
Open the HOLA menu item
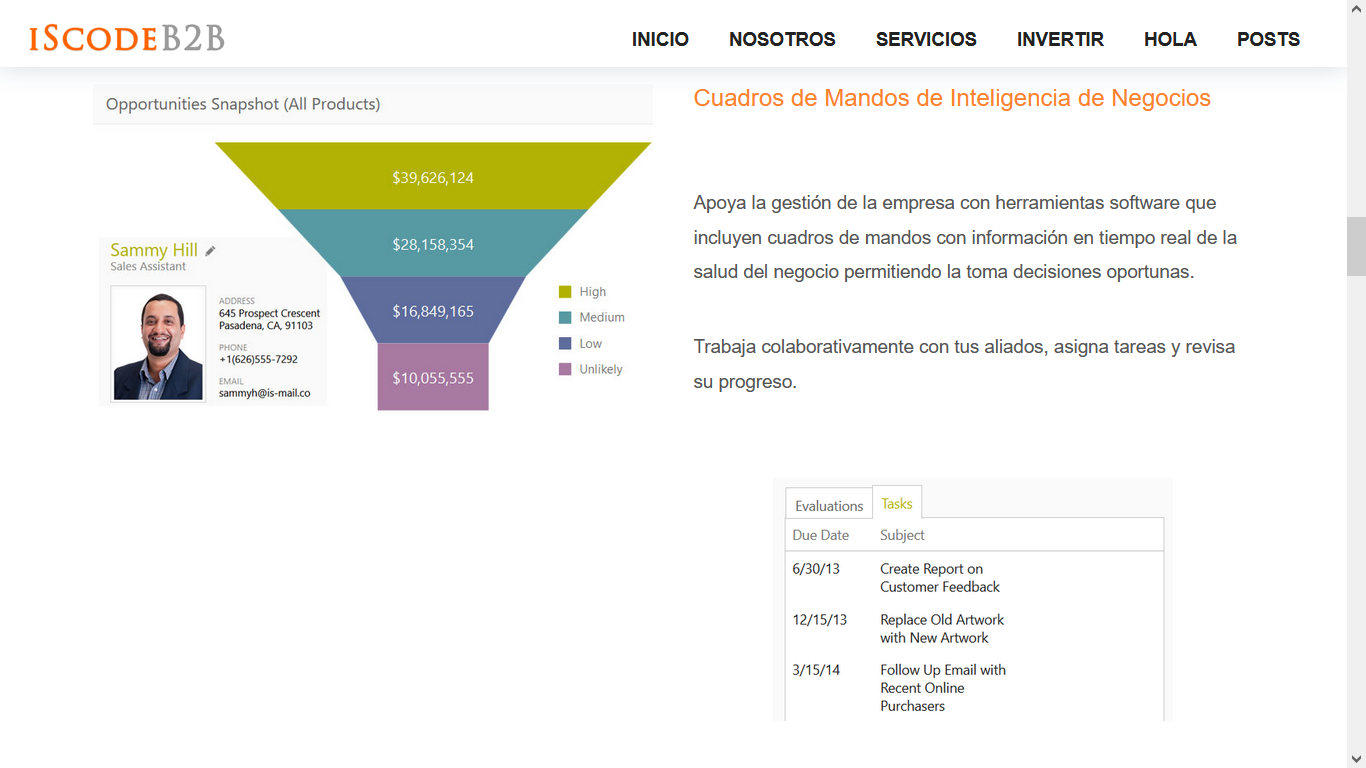1170,39
